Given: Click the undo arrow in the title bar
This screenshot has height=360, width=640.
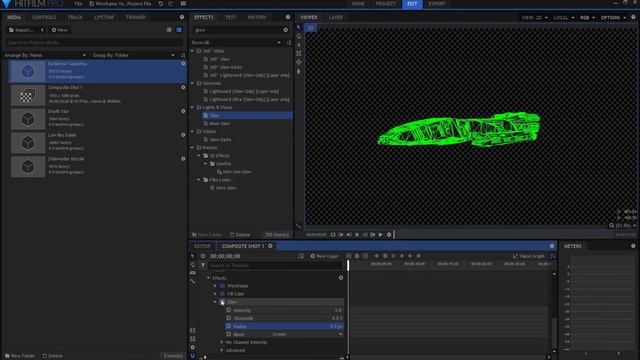Looking at the screenshot, I should coord(160,4).
